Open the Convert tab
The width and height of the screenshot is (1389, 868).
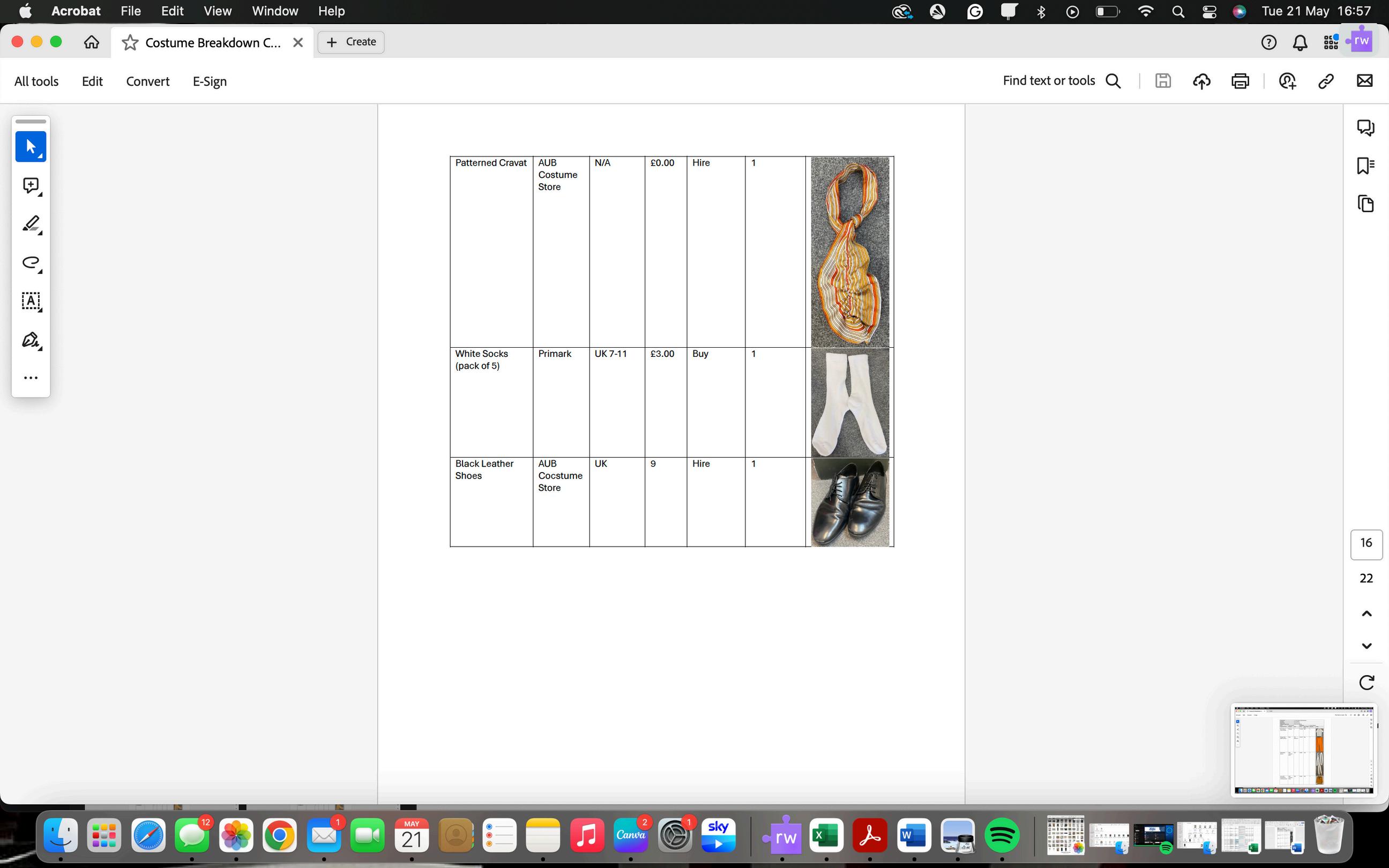click(147, 81)
